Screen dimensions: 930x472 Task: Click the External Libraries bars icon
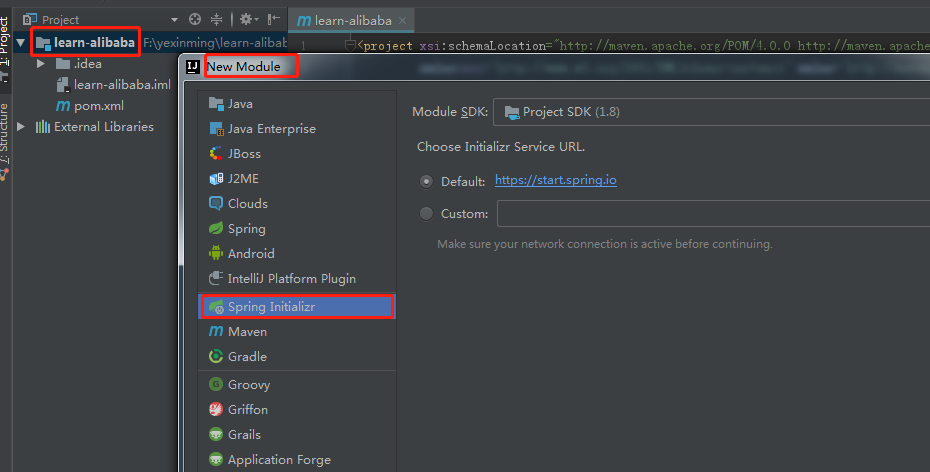43,127
